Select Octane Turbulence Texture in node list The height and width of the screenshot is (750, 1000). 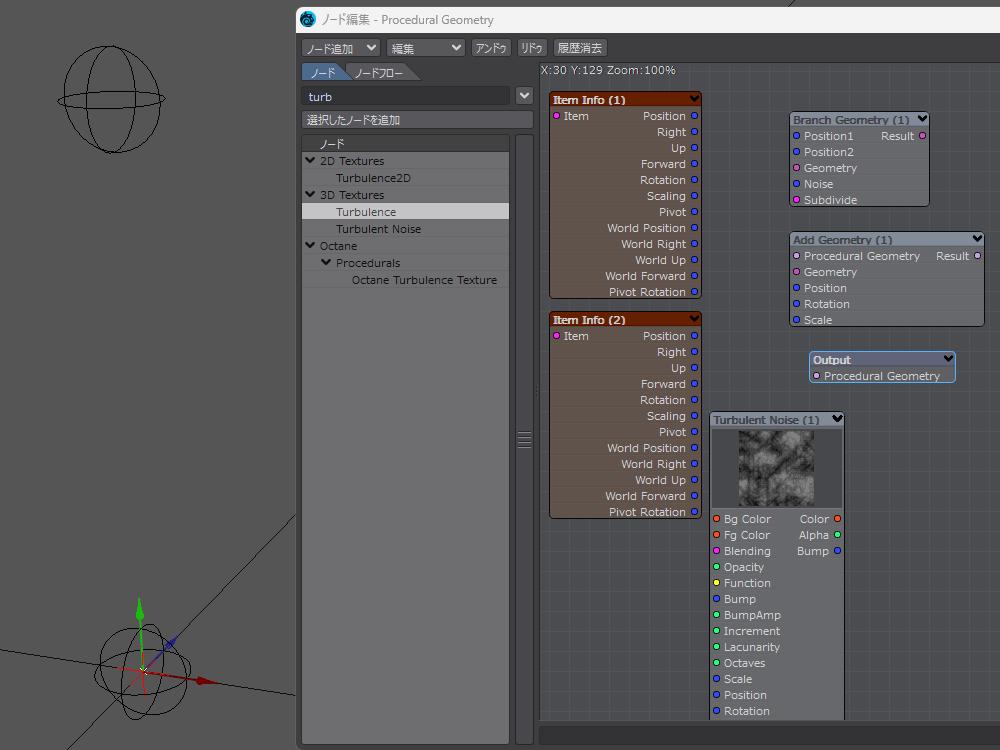(x=424, y=280)
